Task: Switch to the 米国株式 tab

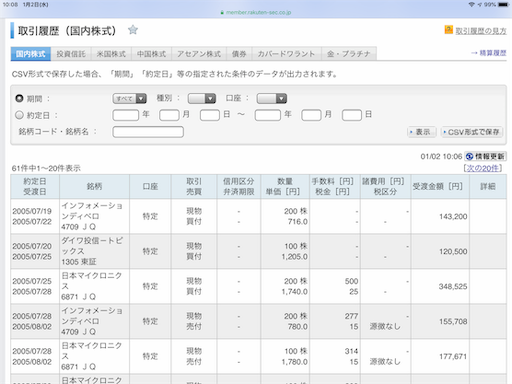Action: [111, 54]
